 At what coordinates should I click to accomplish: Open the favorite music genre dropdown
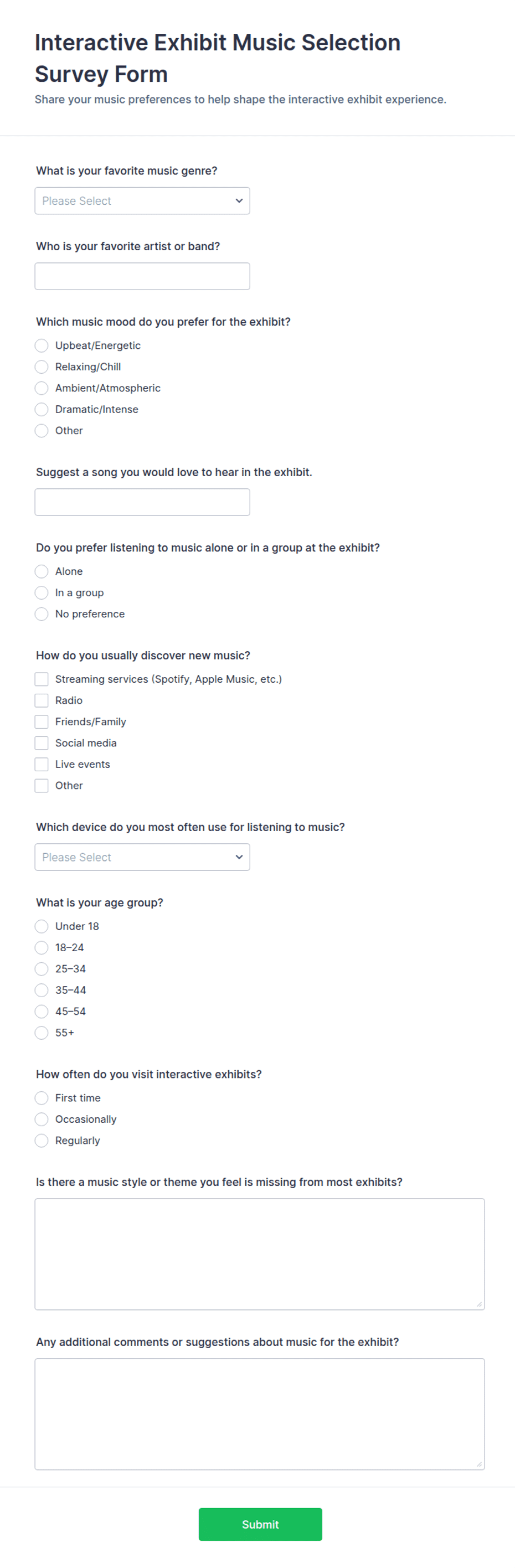(142, 201)
